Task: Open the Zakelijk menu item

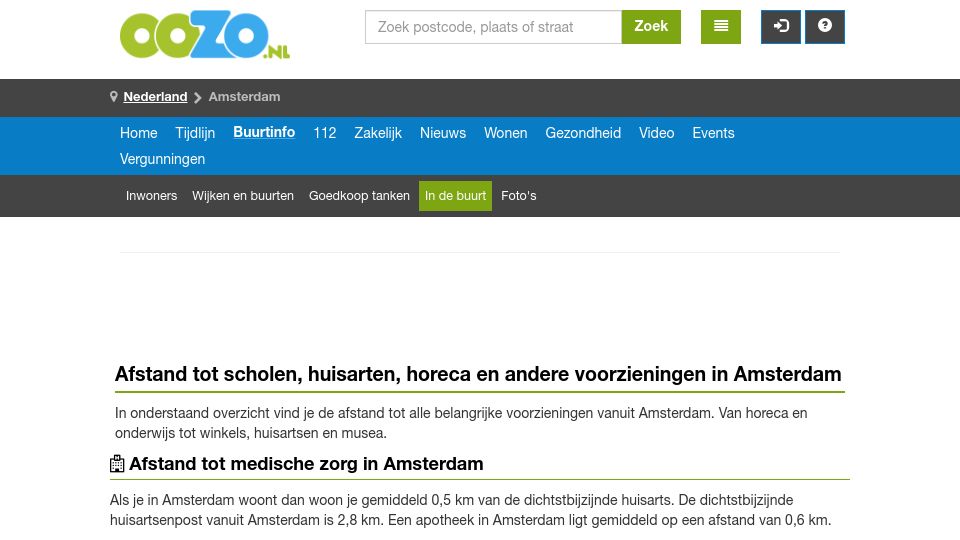Action: click(378, 133)
